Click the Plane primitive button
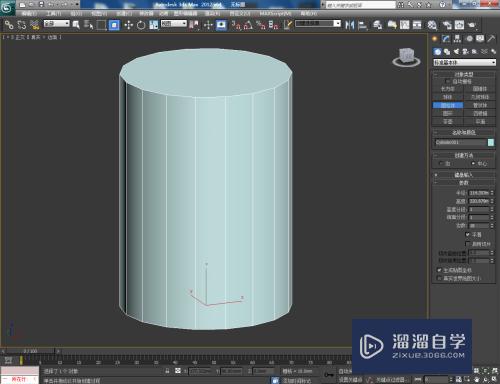Viewport: 500px width, 384px height. pyautogui.click(x=480, y=122)
